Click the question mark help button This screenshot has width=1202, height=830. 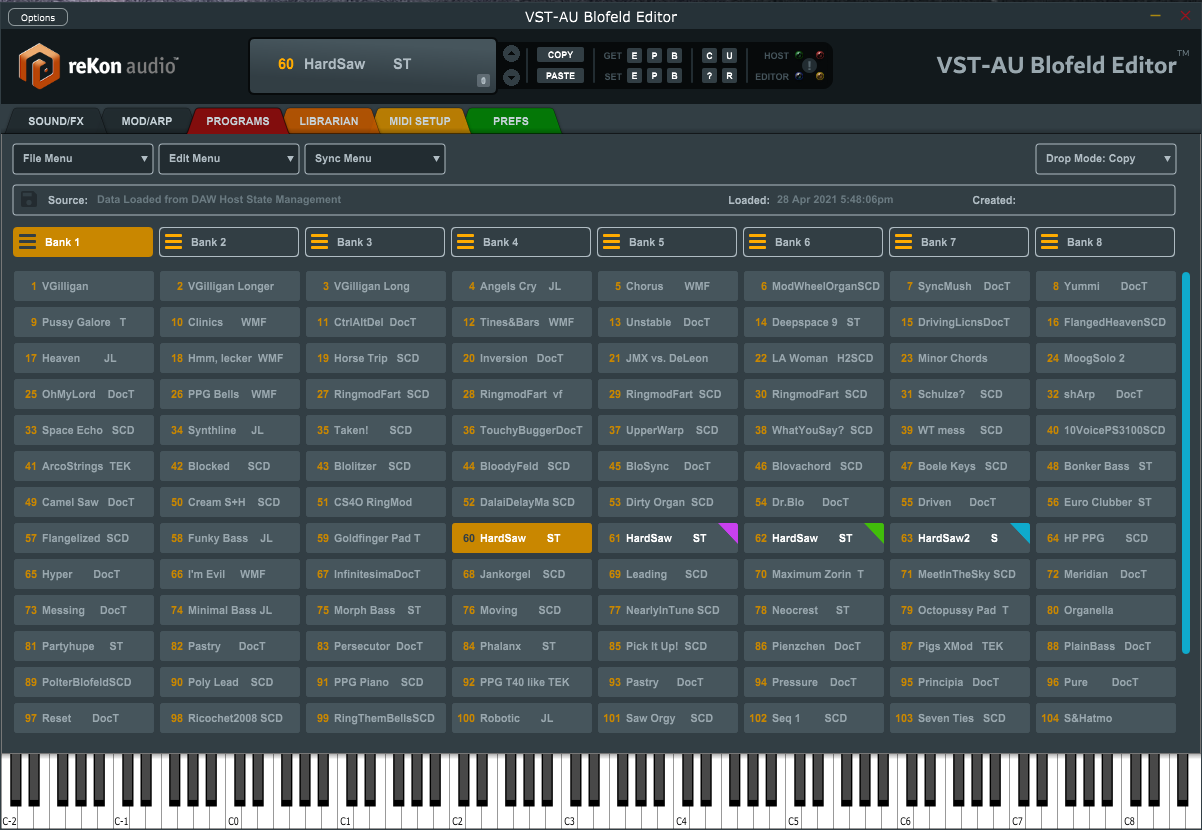tap(709, 76)
